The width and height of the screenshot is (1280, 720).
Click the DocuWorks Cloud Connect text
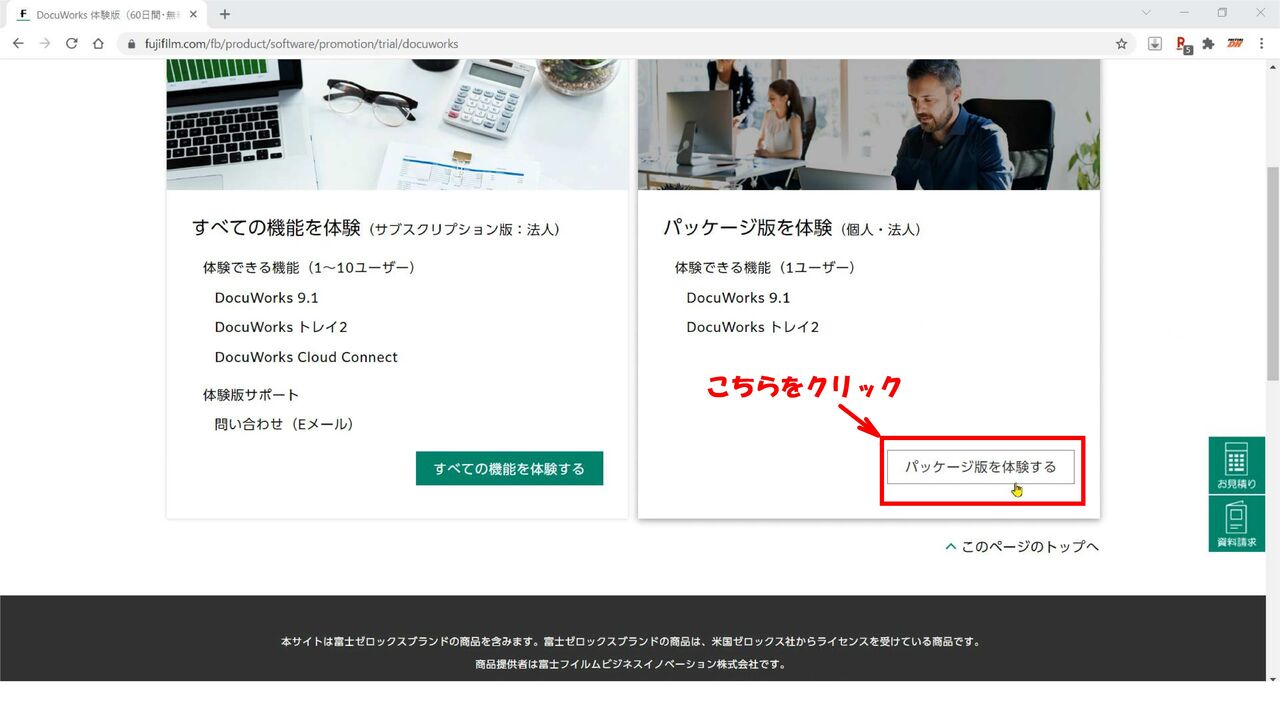pos(306,357)
